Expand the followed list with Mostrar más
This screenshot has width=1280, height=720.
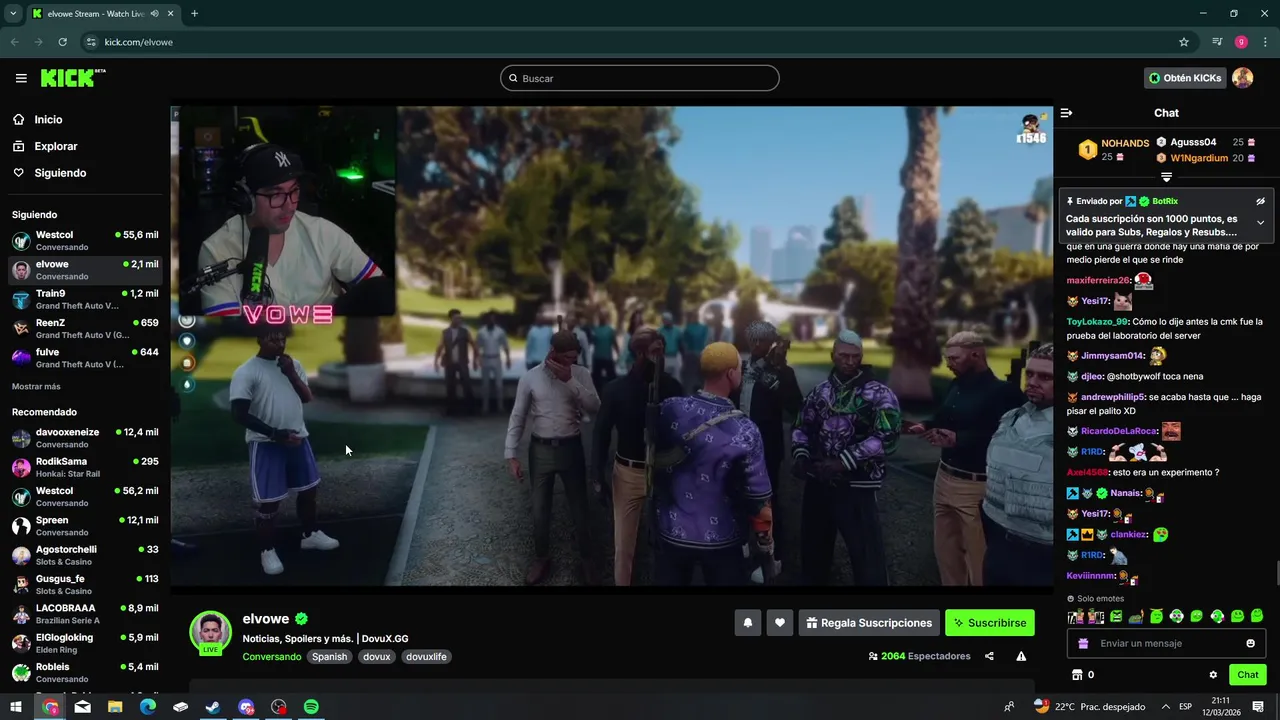pos(36,387)
